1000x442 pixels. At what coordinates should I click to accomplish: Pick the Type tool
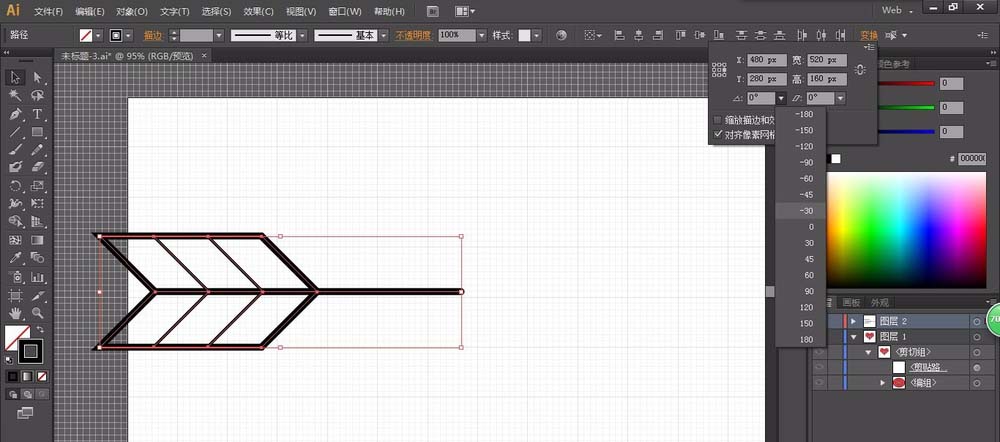(38, 114)
